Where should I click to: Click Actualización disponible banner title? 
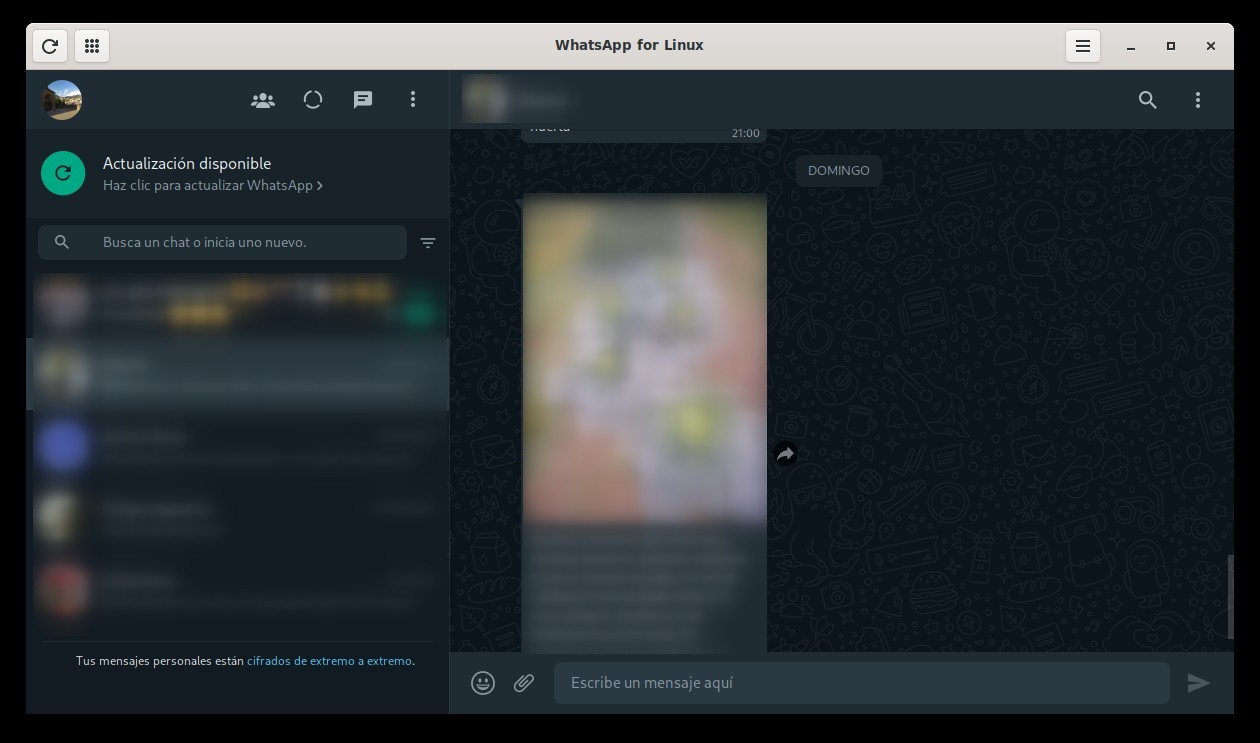coord(187,163)
